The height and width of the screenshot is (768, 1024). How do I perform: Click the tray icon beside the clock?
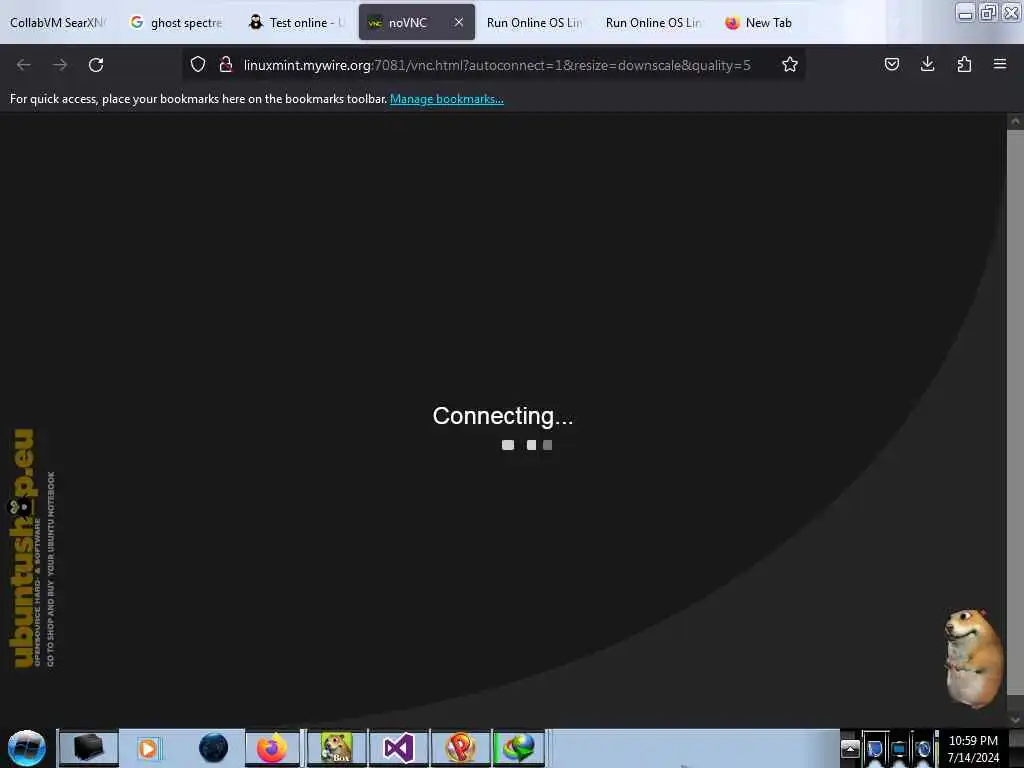pyautogui.click(x=923, y=748)
